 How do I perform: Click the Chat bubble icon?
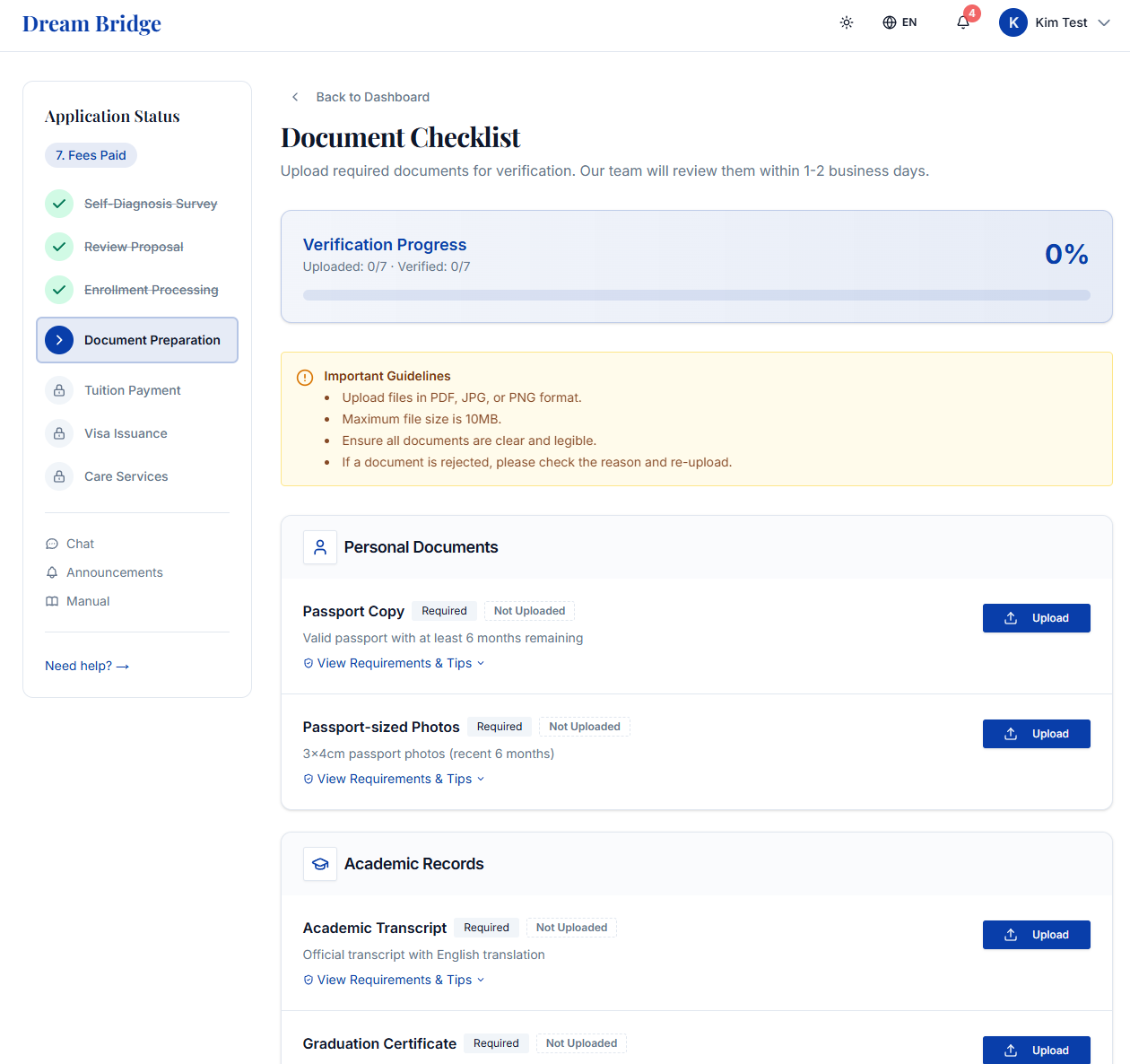(x=52, y=544)
